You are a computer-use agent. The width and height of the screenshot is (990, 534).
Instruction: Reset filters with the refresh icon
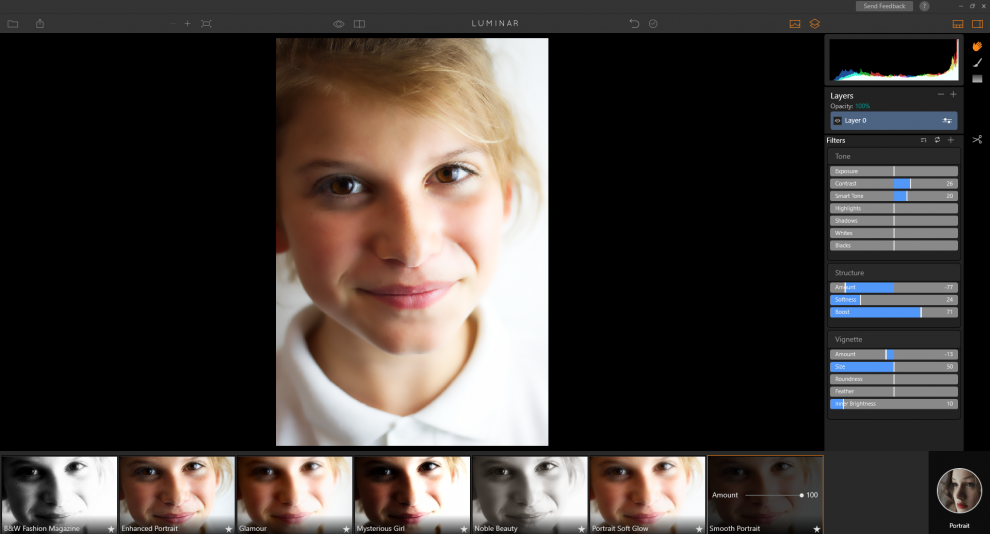937,140
